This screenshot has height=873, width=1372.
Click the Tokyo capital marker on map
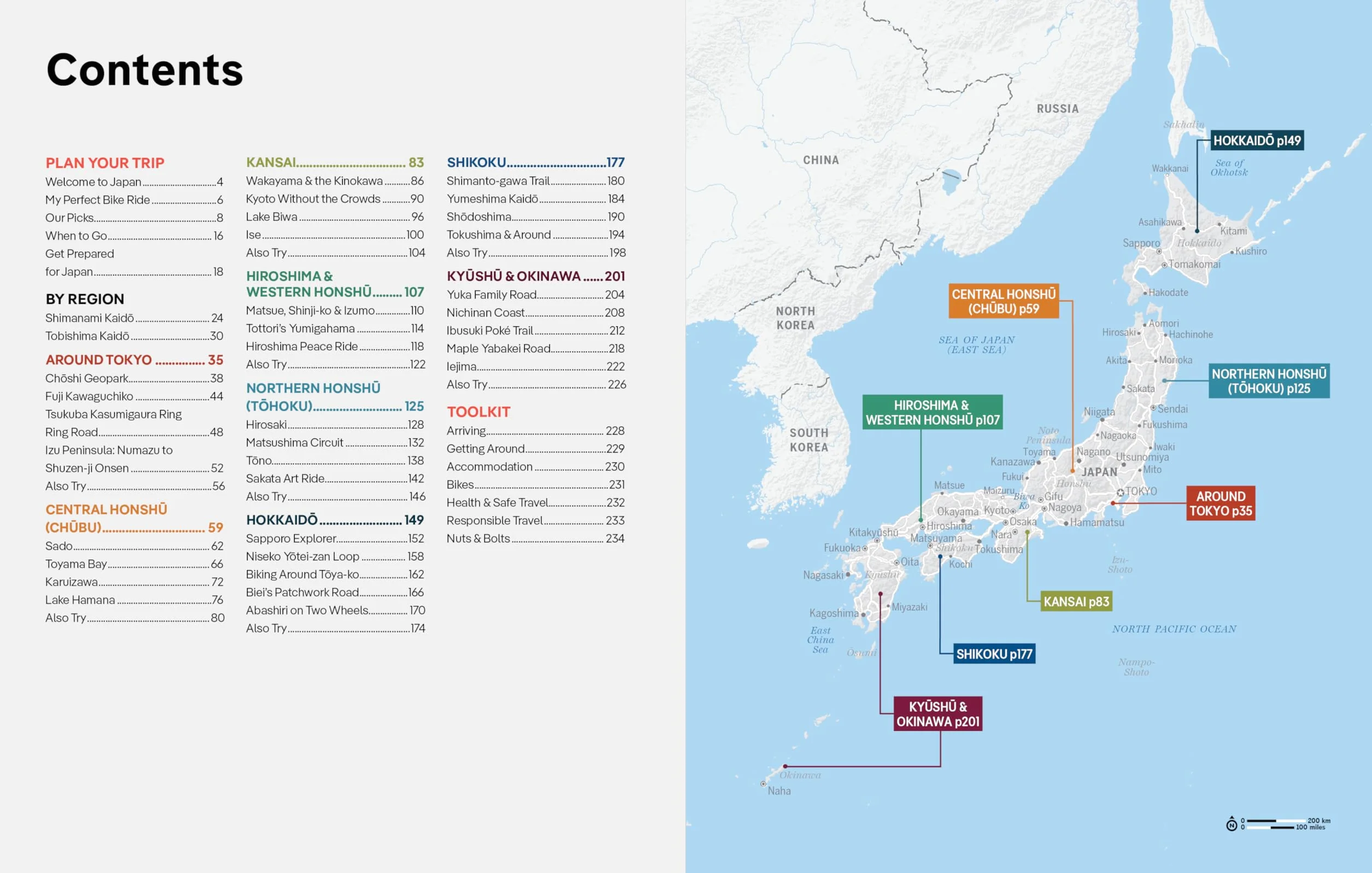pyautogui.click(x=1120, y=493)
